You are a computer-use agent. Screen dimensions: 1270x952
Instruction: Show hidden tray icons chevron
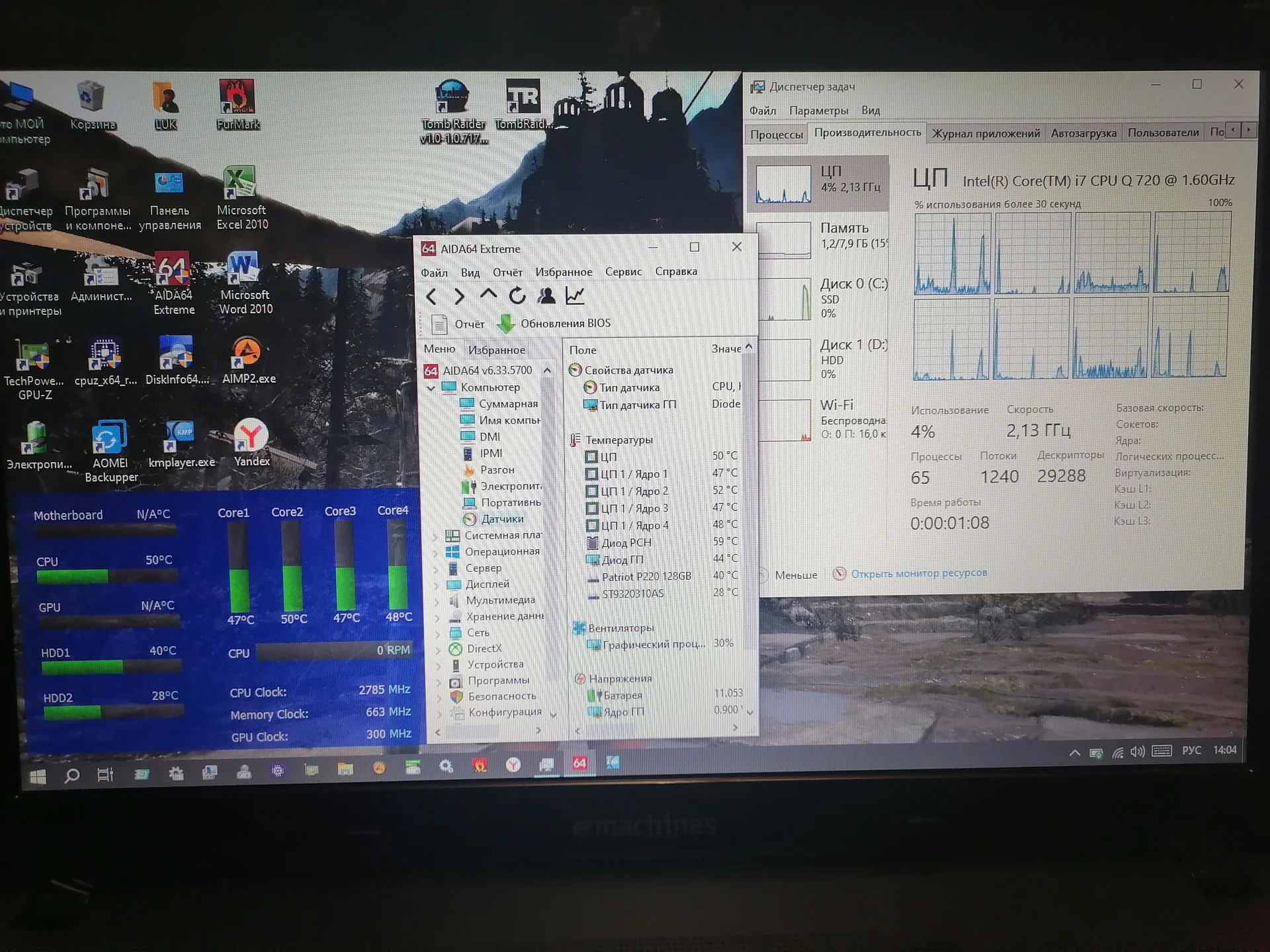(x=1075, y=752)
